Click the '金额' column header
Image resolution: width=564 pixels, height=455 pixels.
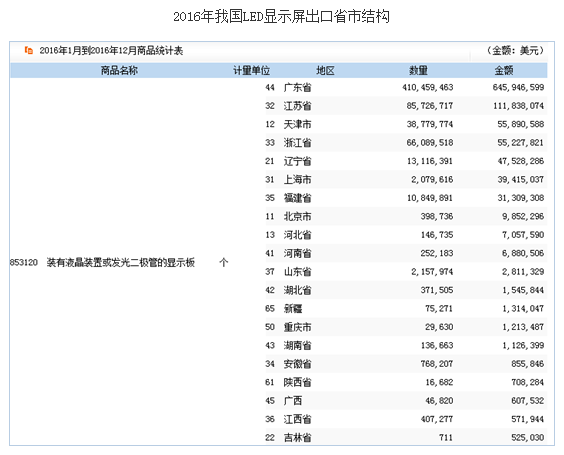(504, 70)
